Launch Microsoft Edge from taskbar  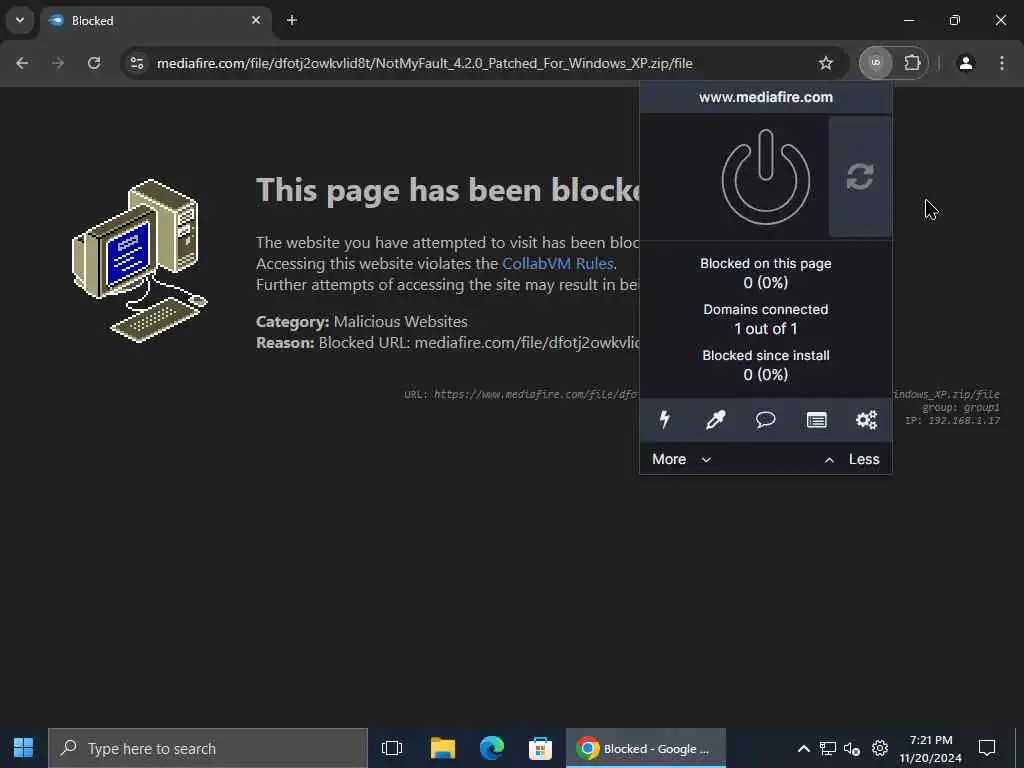(491, 748)
